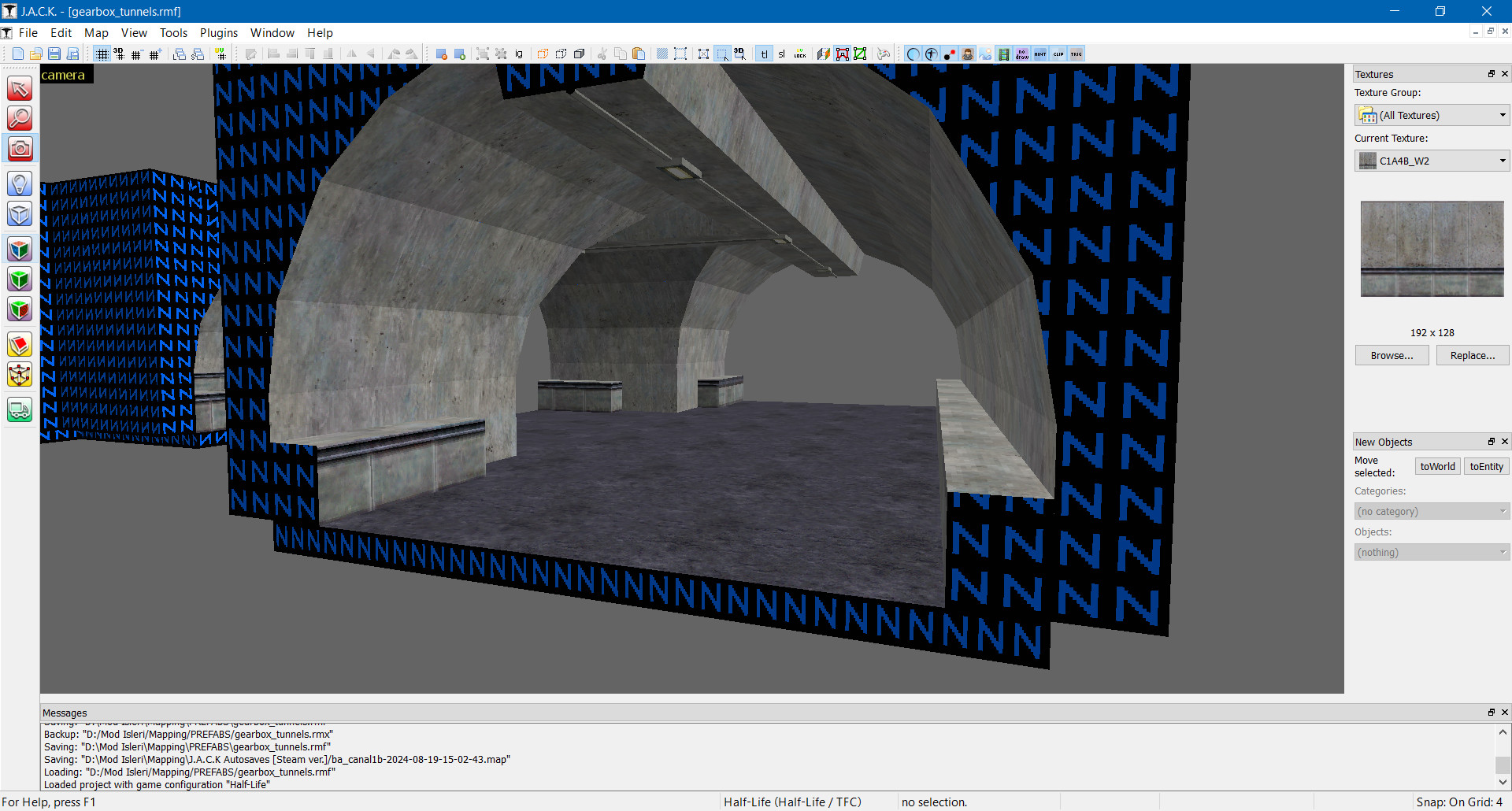Open a map file from toolbar

[x=36, y=54]
